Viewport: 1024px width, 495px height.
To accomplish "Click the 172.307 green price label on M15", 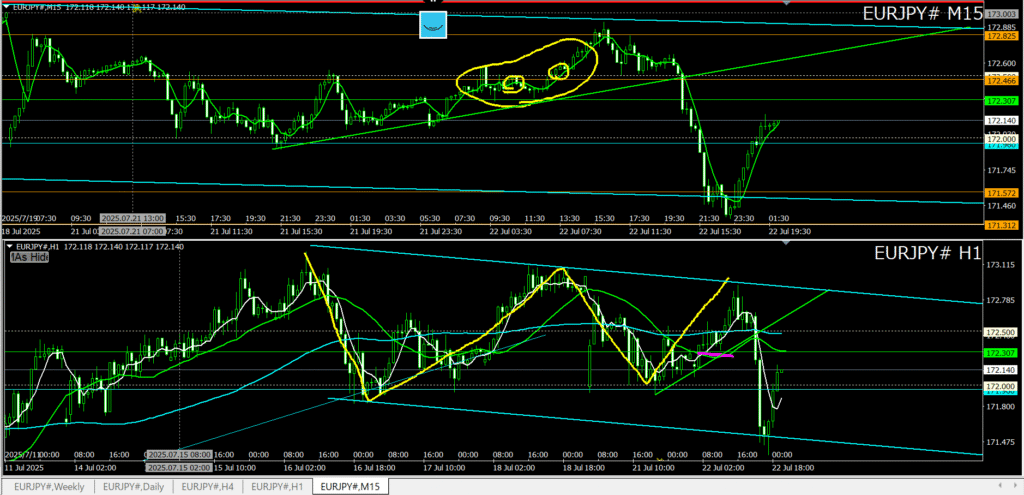I will click(1001, 101).
